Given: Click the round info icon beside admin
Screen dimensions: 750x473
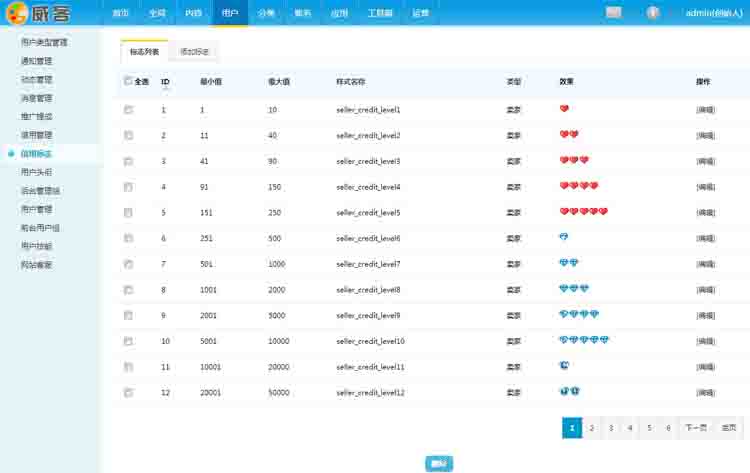Looking at the screenshot, I should [653, 12].
